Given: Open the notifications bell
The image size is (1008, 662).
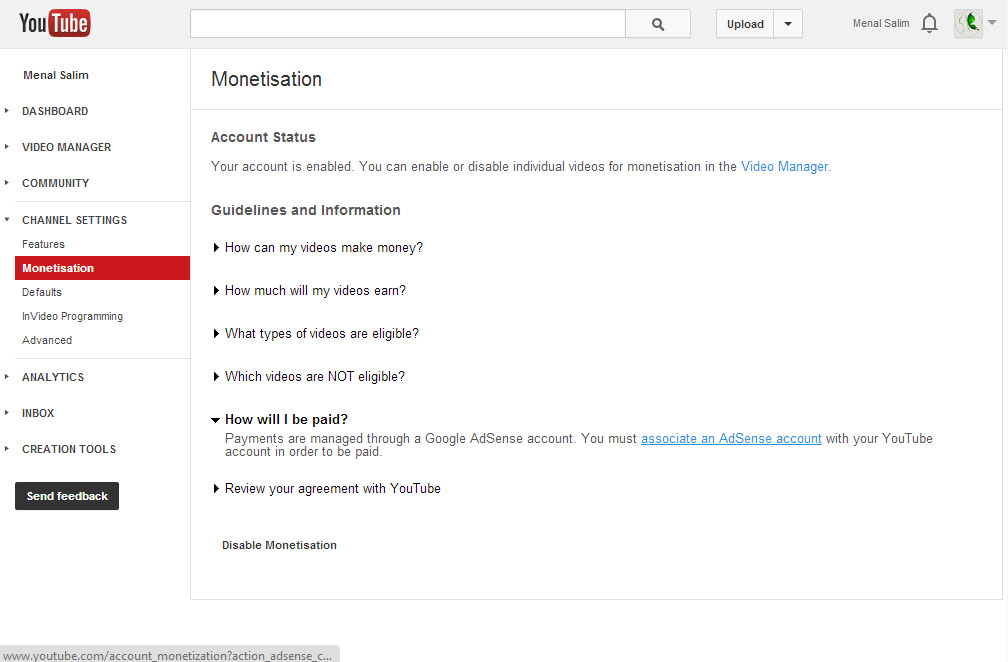Looking at the screenshot, I should [929, 24].
